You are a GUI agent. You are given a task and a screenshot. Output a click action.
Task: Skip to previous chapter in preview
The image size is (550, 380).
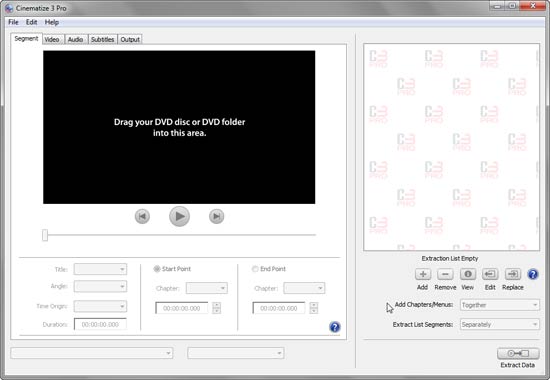pyautogui.click(x=142, y=216)
